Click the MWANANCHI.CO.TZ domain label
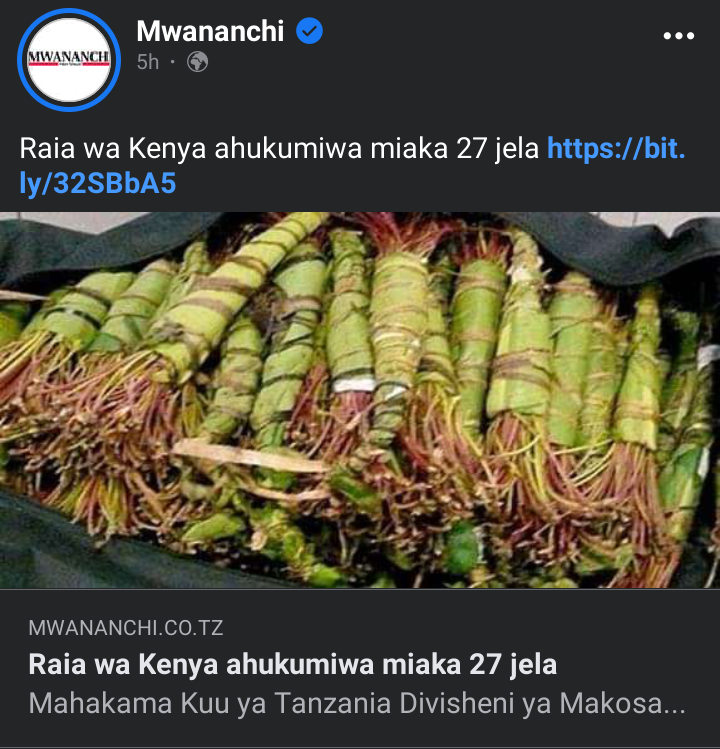This screenshot has width=720, height=749. 126,628
